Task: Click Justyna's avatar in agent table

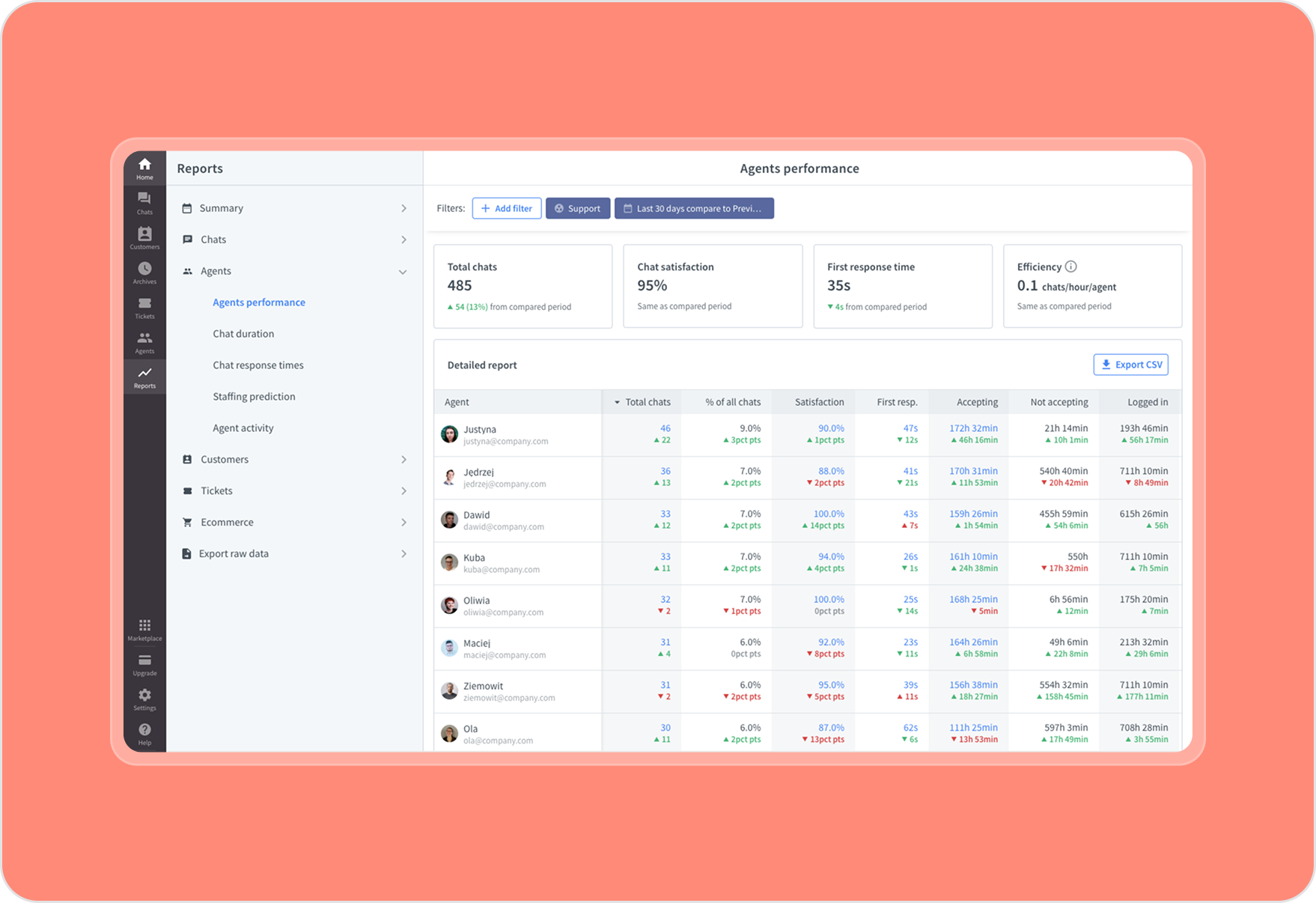Action: point(449,434)
